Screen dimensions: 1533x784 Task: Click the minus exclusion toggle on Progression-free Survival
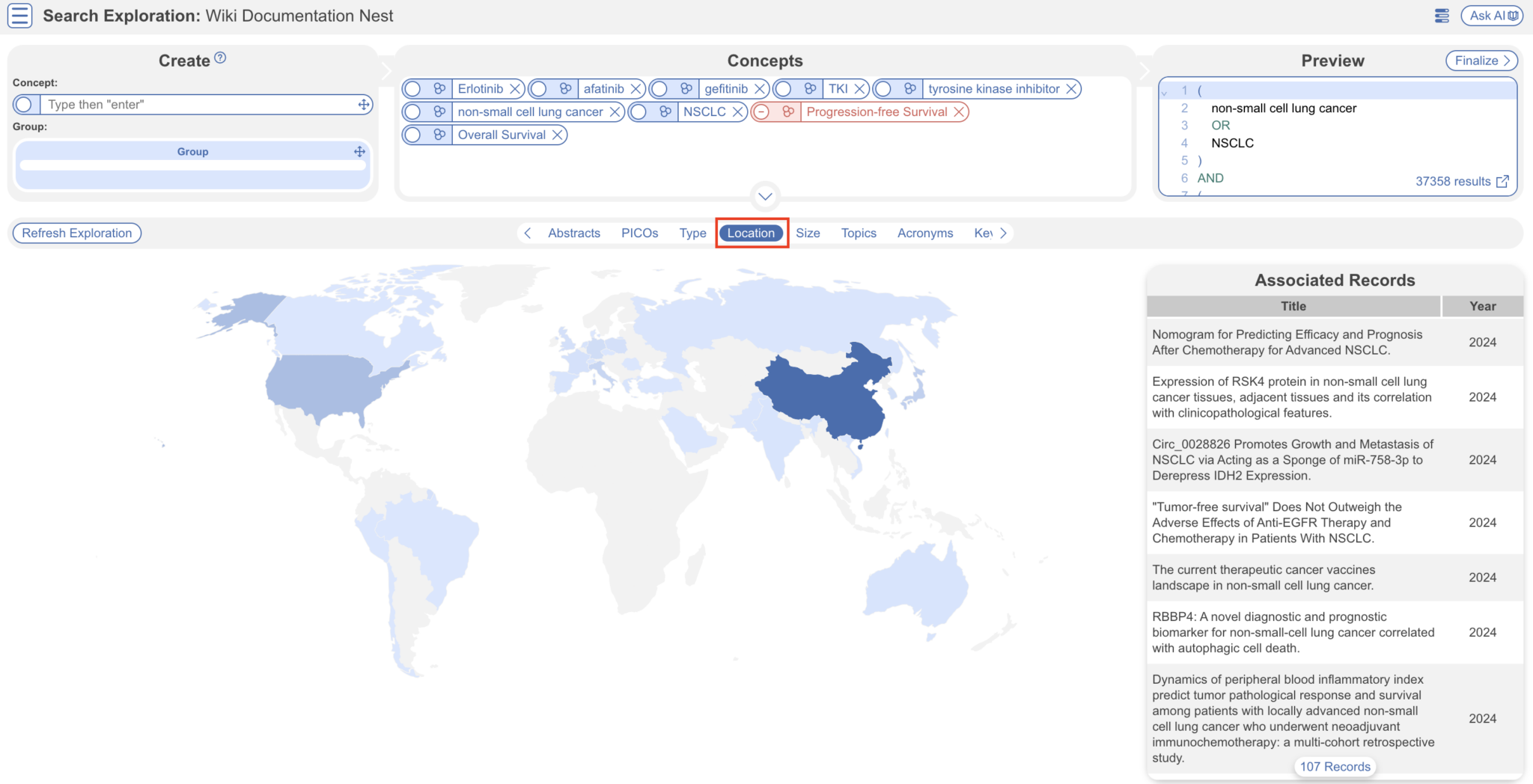pyautogui.click(x=762, y=111)
